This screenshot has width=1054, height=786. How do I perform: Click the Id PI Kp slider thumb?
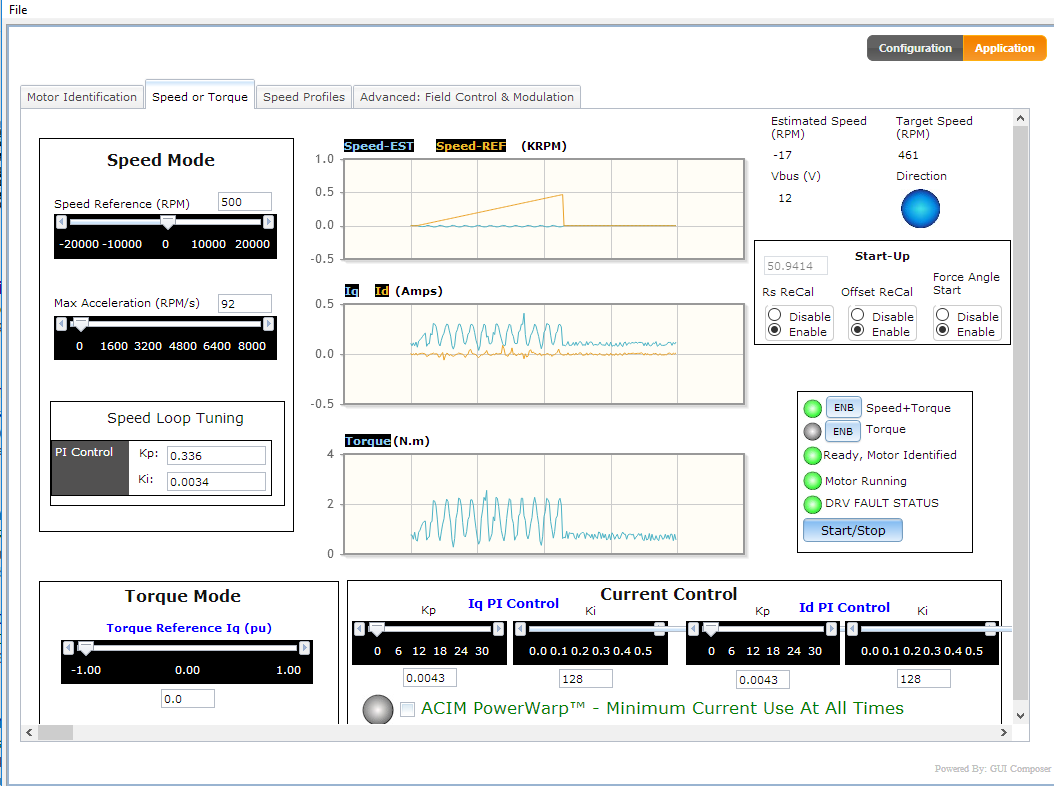click(x=711, y=629)
